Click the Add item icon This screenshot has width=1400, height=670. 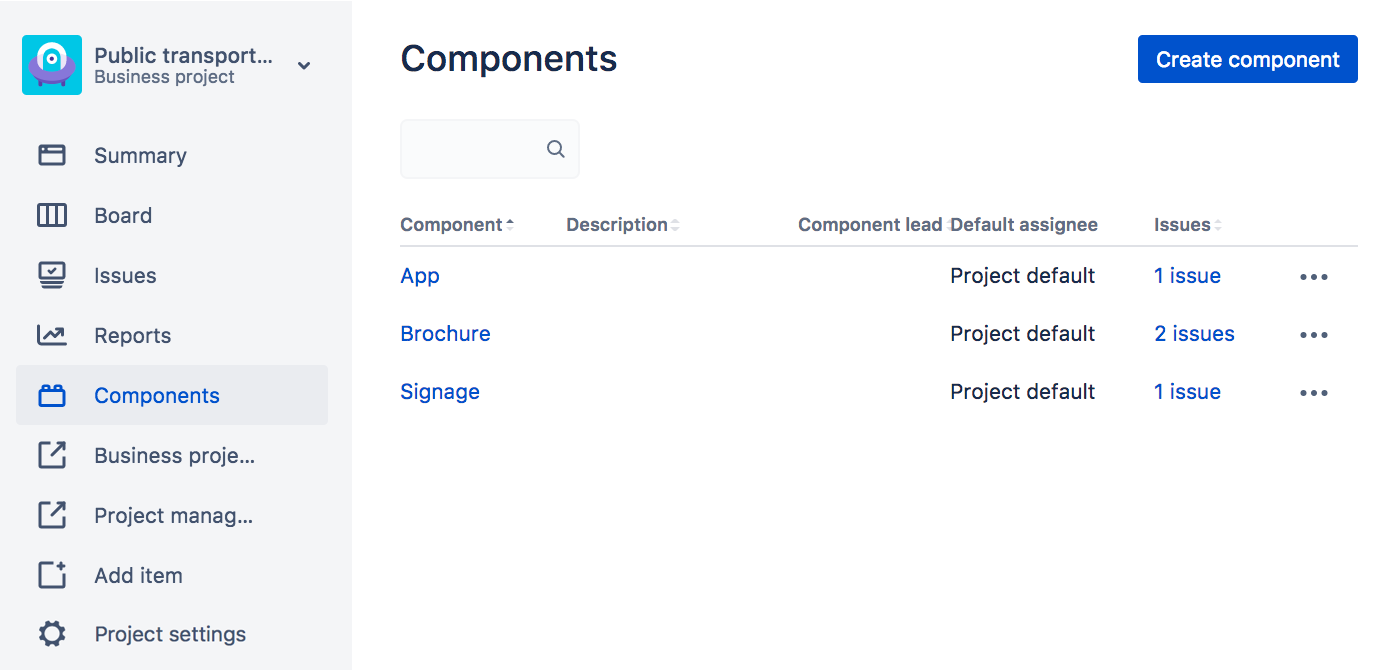point(52,575)
